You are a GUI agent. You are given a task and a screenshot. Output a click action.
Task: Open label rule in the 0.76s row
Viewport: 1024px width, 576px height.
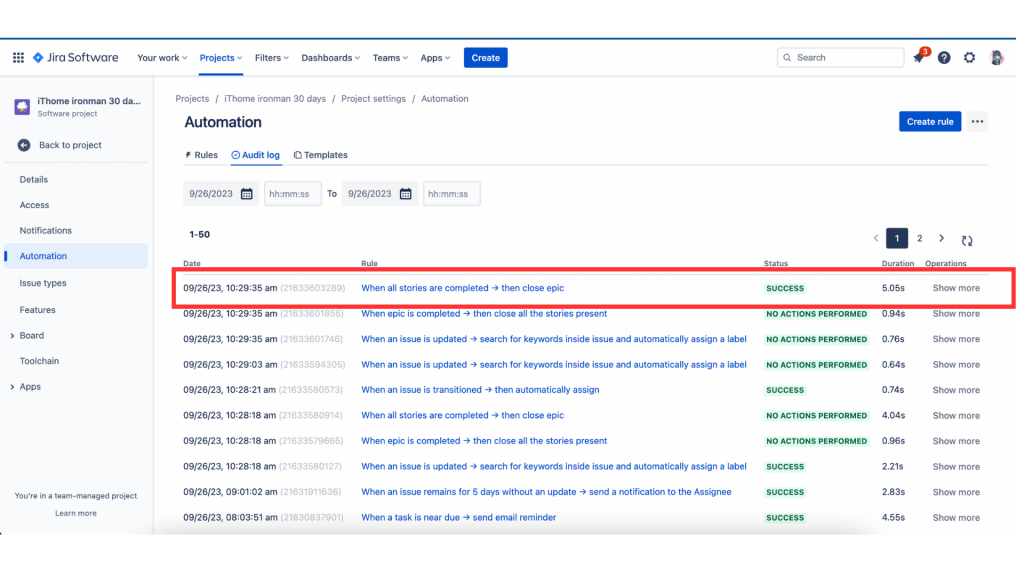pyautogui.click(x=554, y=339)
